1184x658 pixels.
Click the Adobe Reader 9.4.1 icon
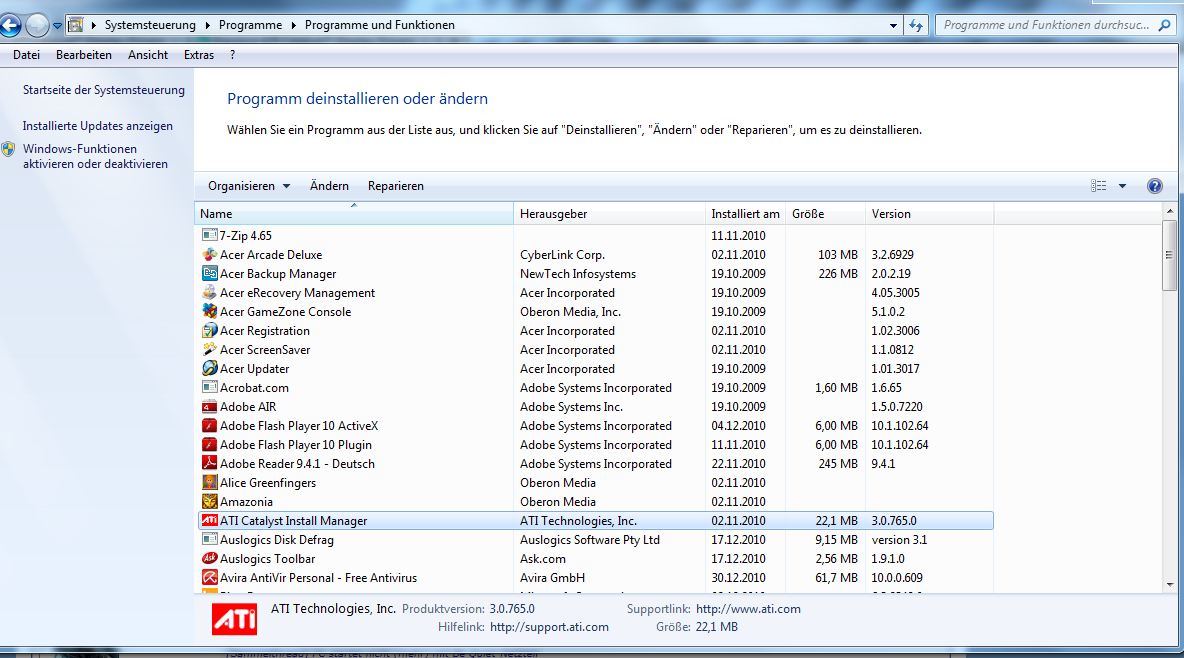tap(210, 463)
